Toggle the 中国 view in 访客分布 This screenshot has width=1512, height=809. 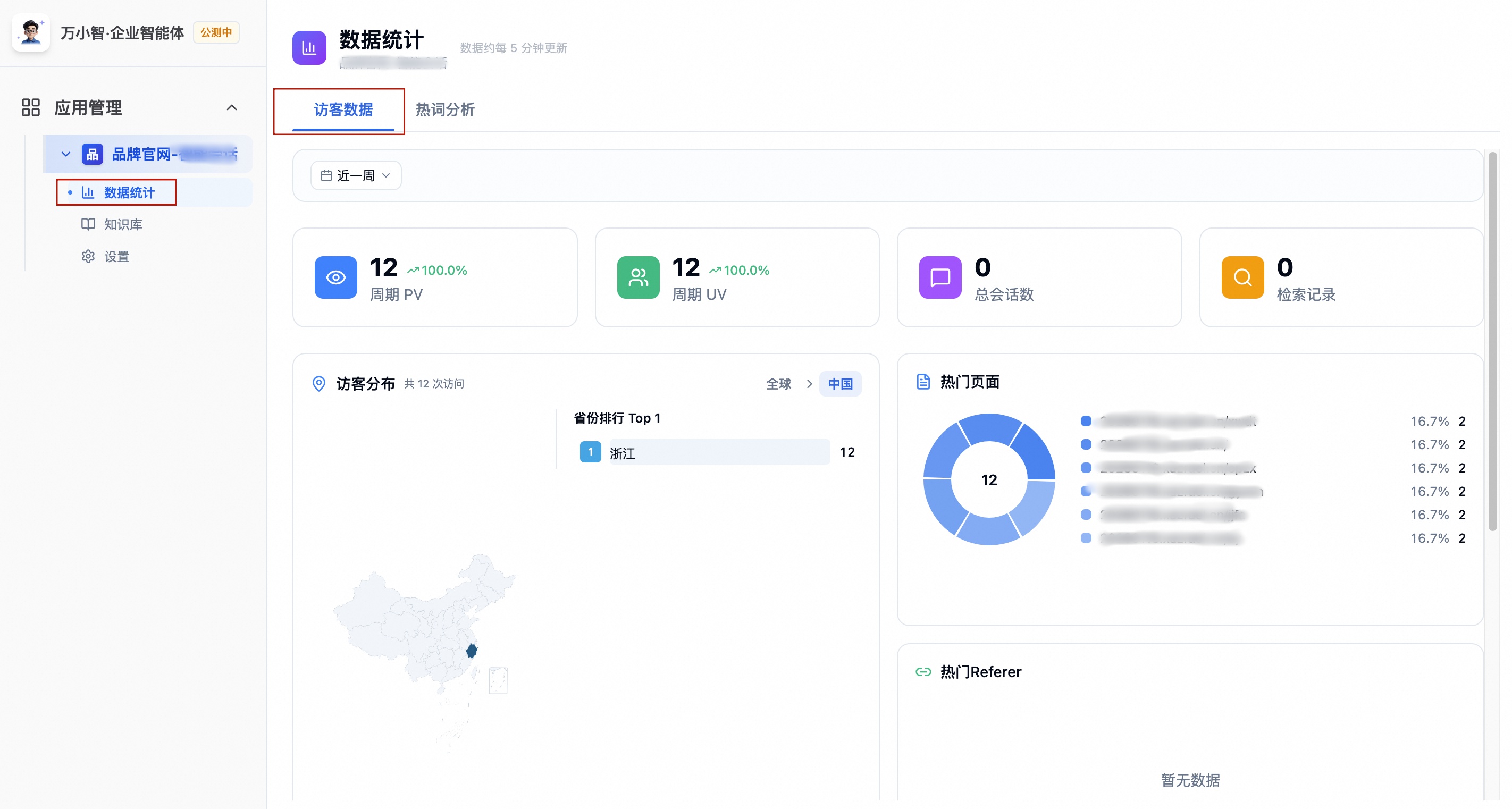click(841, 383)
